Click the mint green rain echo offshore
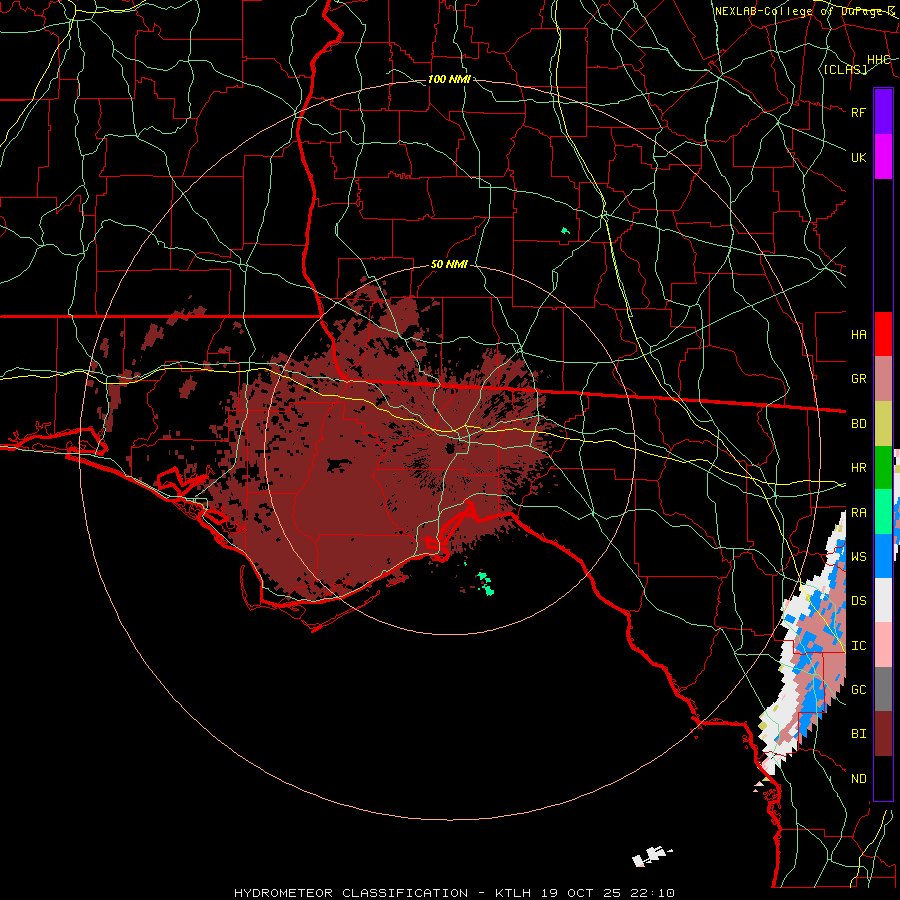This screenshot has width=900, height=900. tap(486, 584)
